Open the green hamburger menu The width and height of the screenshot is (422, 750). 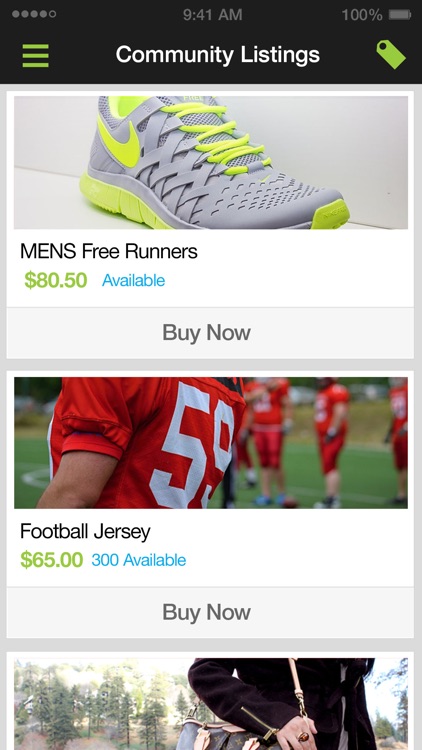coord(35,55)
